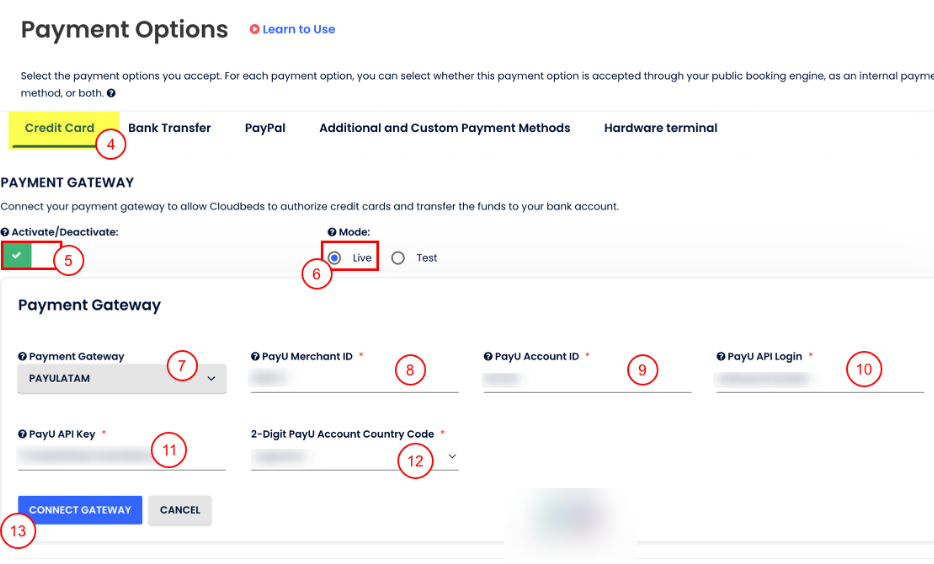Click help icon for PayU API Login
The width and height of the screenshot is (934, 564).
pos(720,356)
